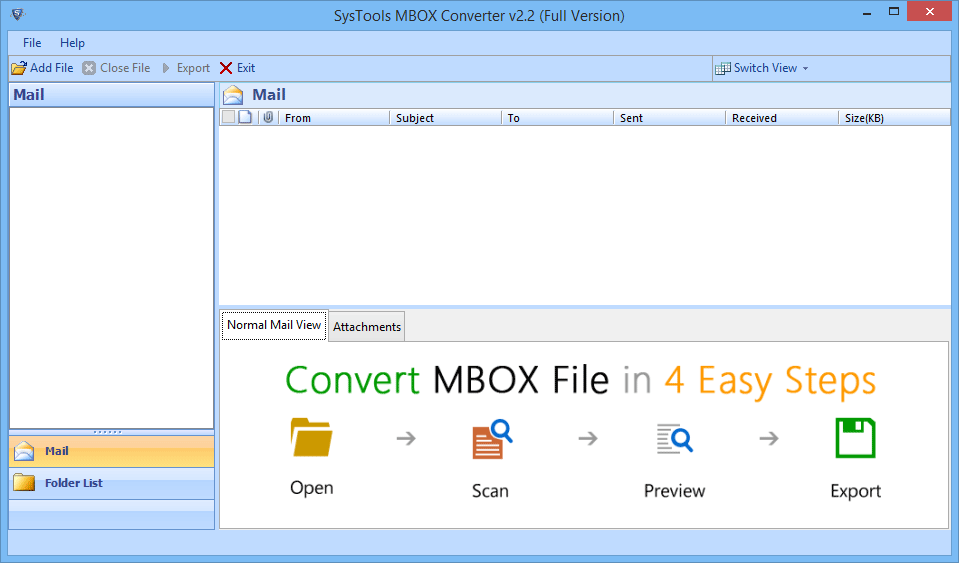Sort by the Received column header
This screenshot has width=959, height=563.
click(782, 117)
